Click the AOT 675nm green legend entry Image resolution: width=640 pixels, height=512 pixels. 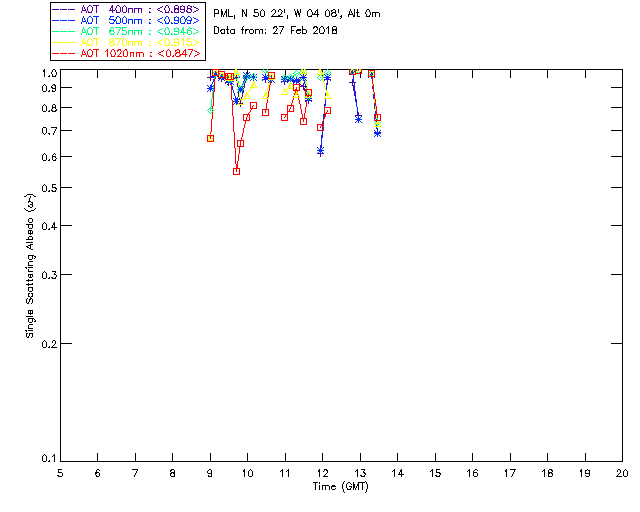coord(126,31)
